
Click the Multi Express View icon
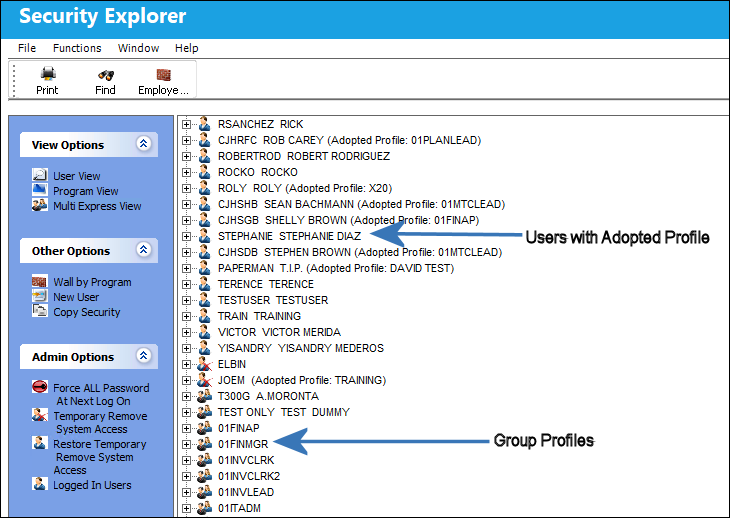click(x=40, y=205)
